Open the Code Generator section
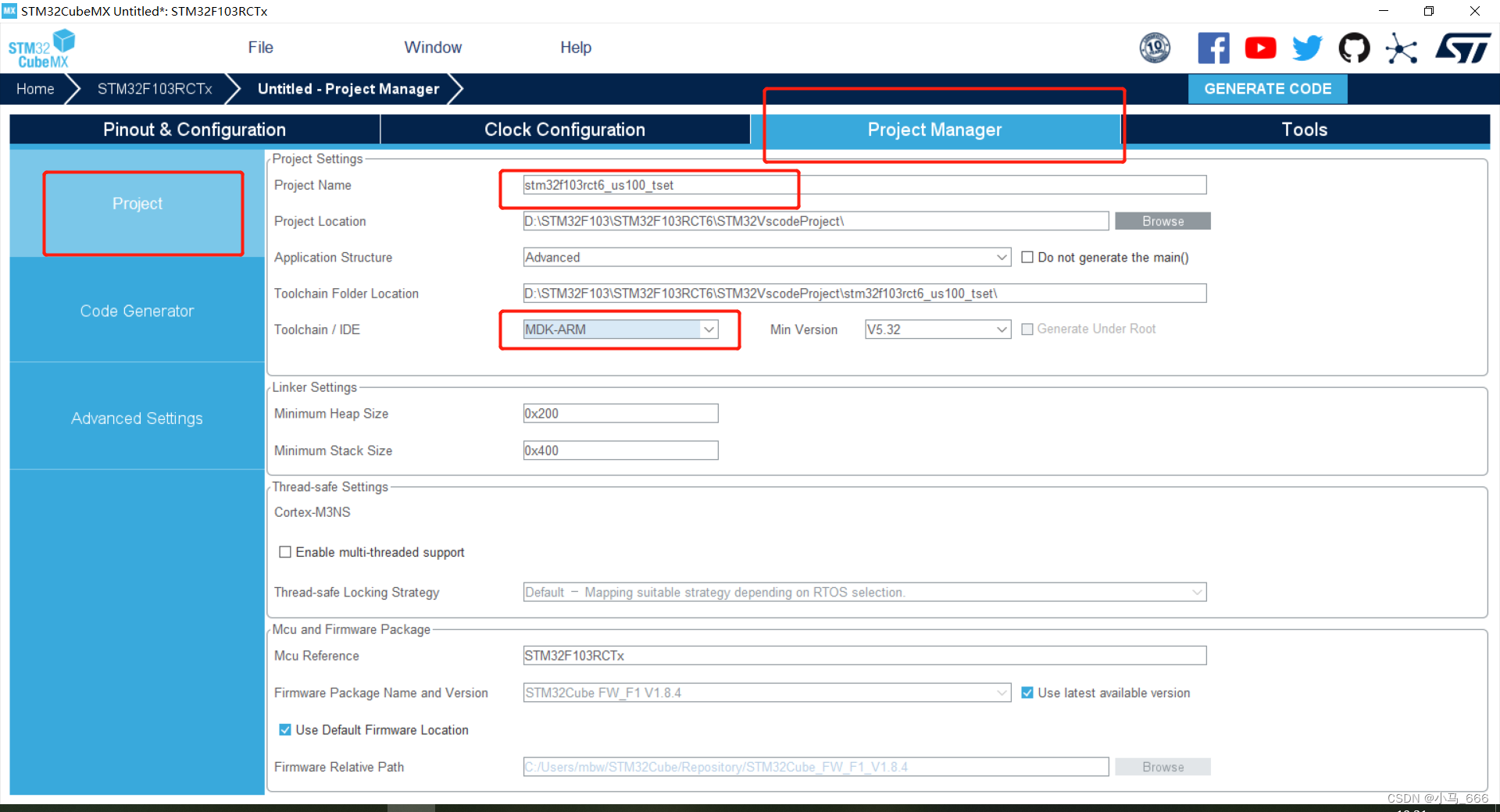 (x=137, y=311)
